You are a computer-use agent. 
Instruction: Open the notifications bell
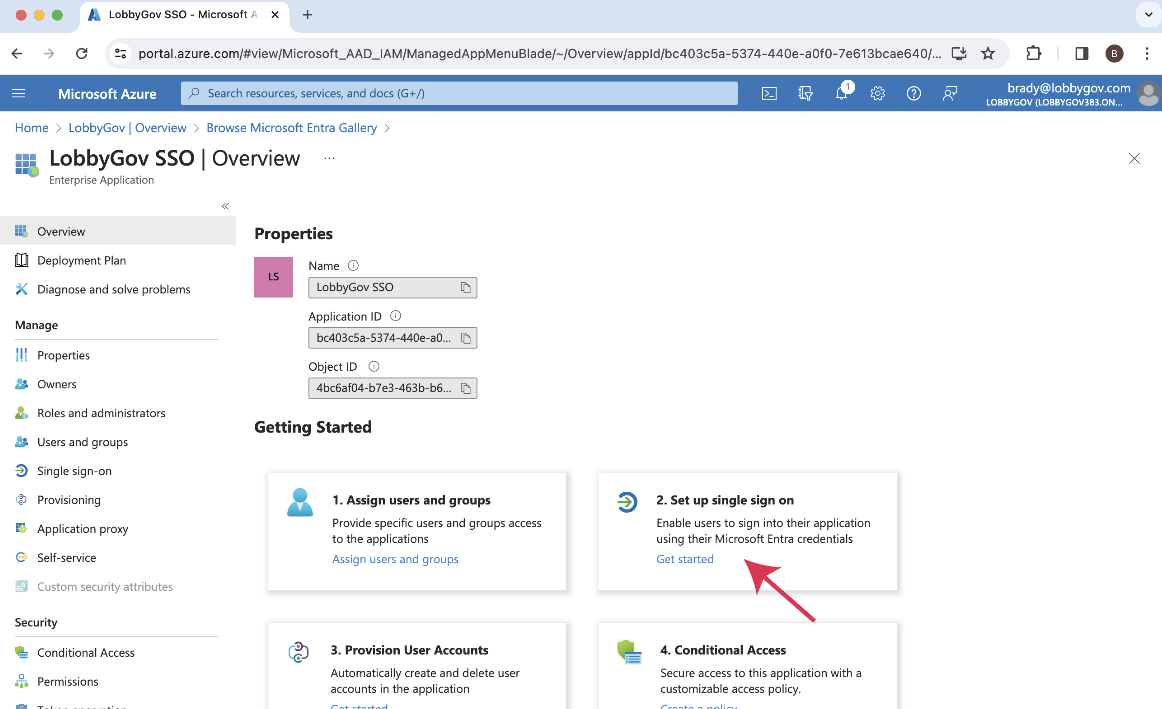(842, 93)
